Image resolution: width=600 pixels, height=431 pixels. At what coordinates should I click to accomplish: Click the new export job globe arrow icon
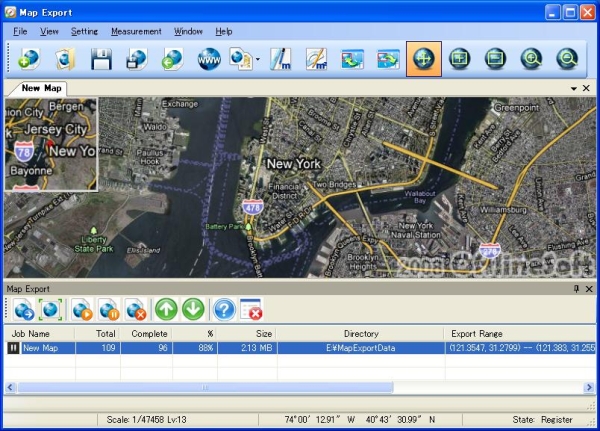[24, 310]
